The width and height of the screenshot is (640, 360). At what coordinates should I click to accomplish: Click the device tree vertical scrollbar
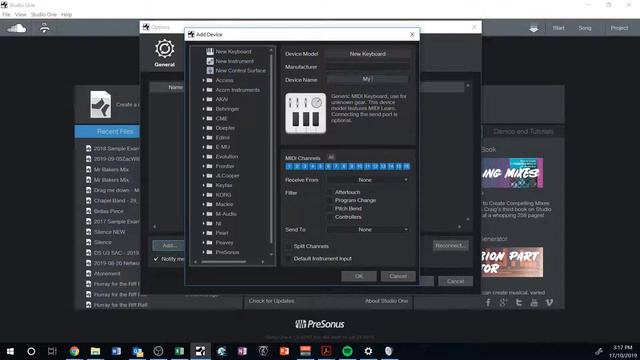271,149
